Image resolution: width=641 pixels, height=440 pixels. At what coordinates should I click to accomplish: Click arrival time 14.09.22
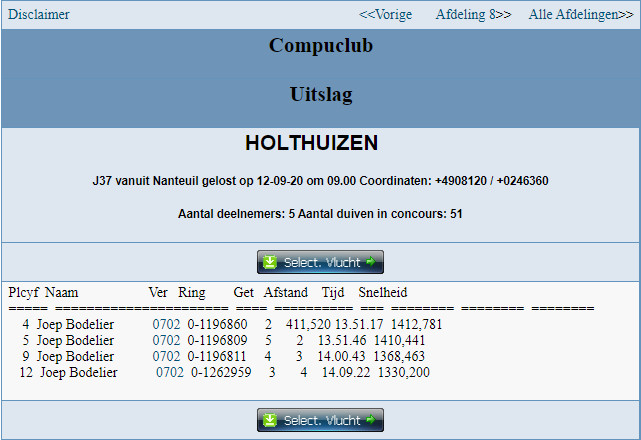click(x=346, y=372)
